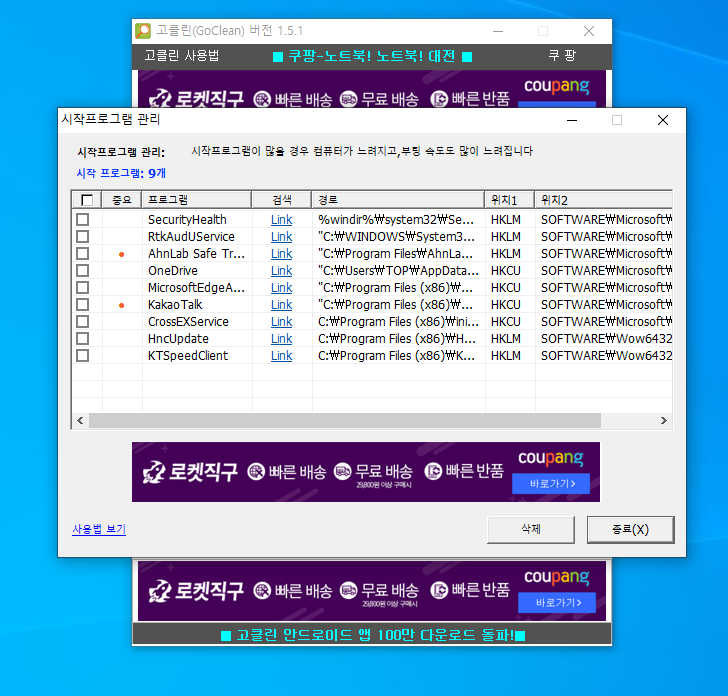Click the Wow6432 location cell for HncUpdate

pyautogui.click(x=606, y=338)
